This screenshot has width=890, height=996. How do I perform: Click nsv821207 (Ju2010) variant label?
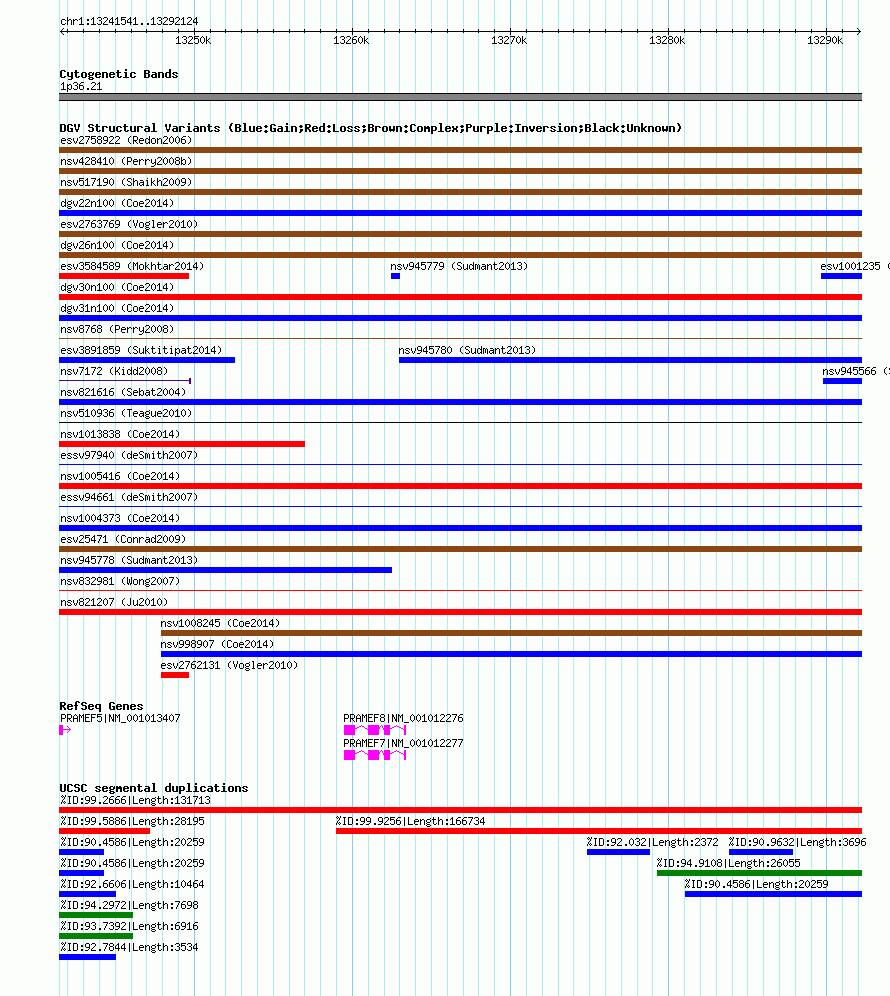click(114, 602)
